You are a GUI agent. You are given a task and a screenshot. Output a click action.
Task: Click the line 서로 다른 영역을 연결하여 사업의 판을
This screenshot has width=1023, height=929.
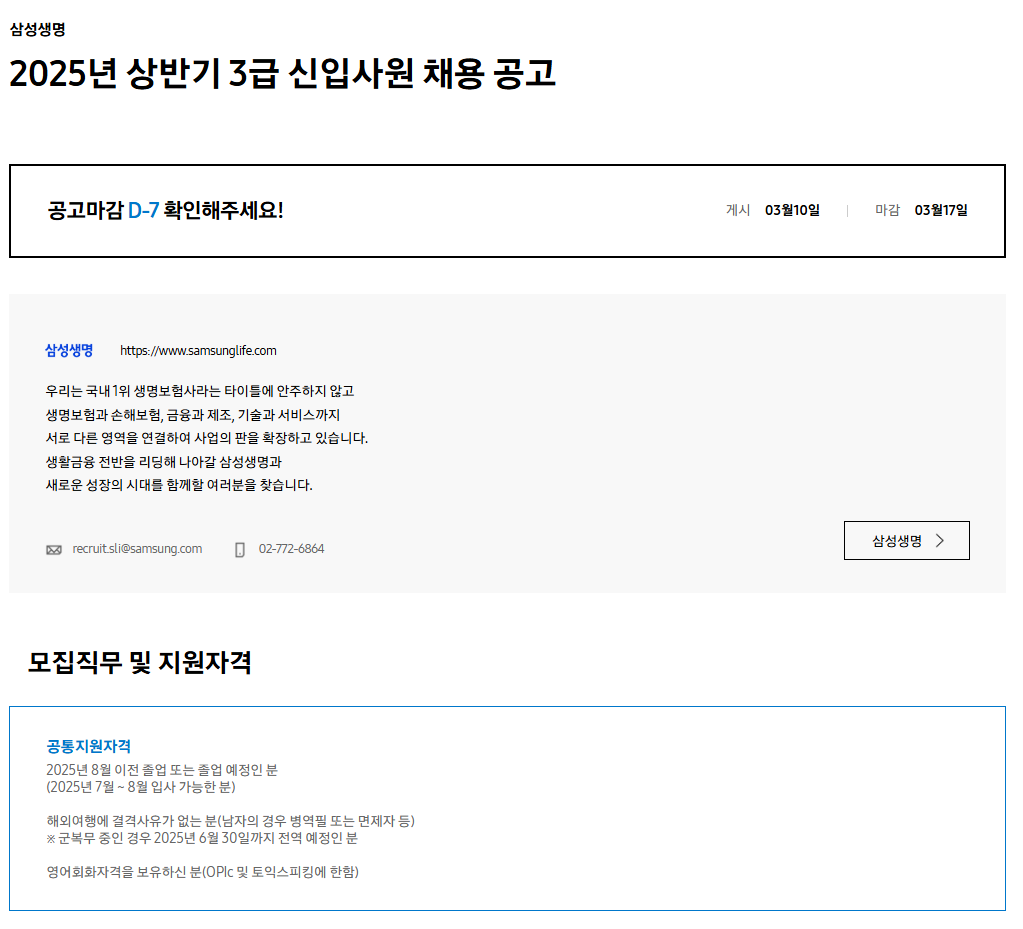207,438
